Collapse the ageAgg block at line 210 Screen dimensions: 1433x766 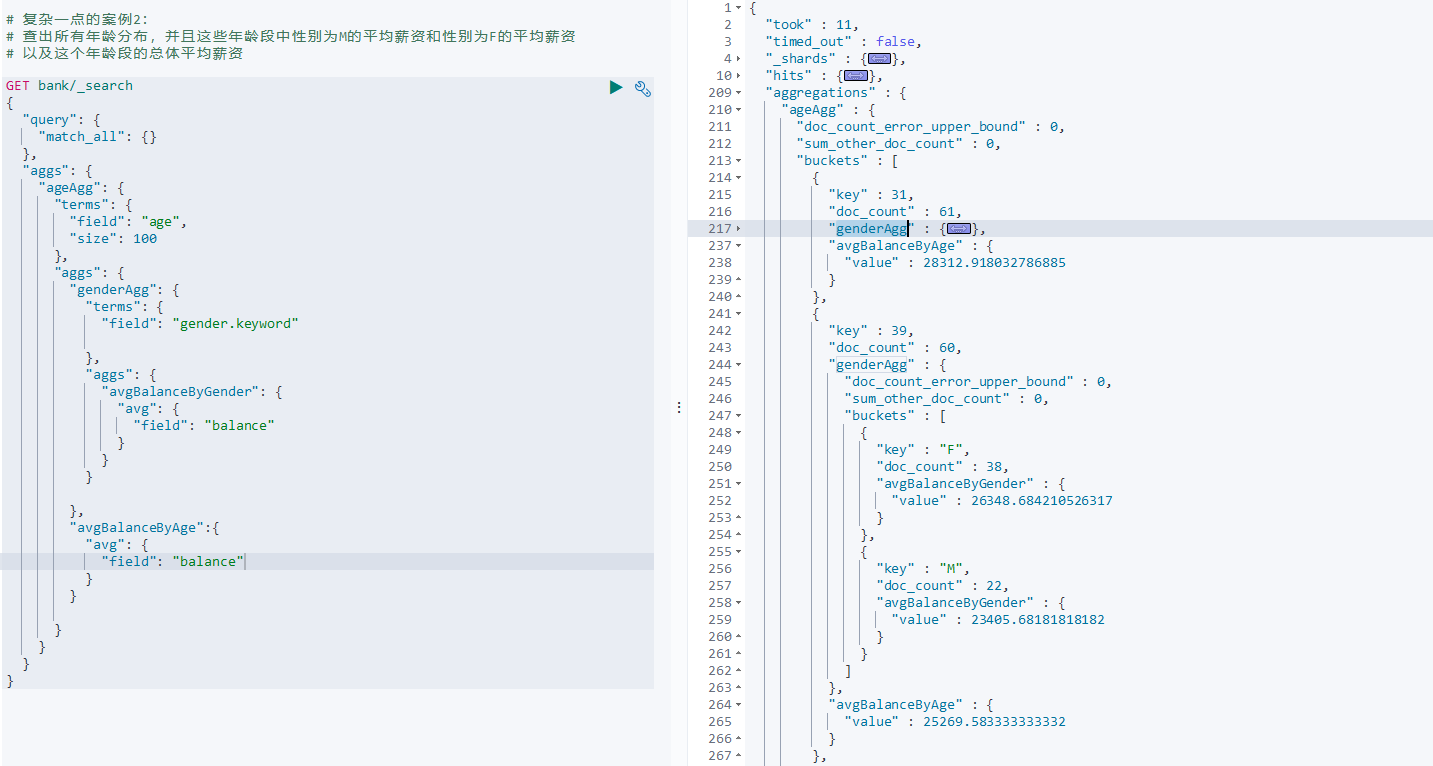(739, 110)
